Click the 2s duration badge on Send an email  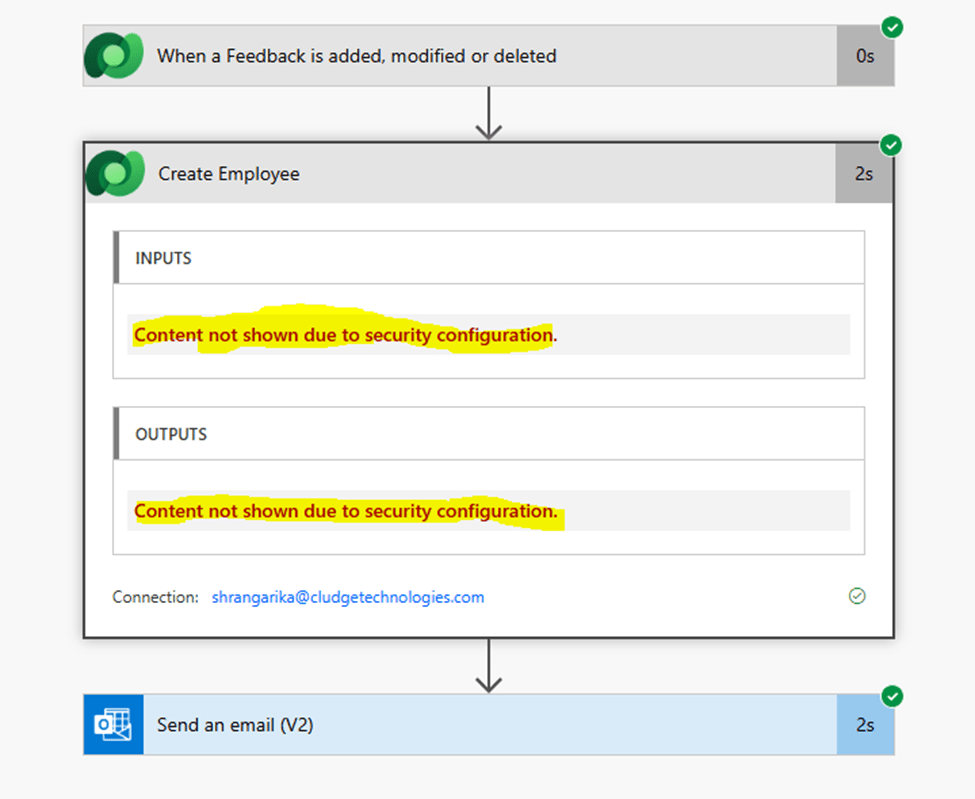[865, 725]
